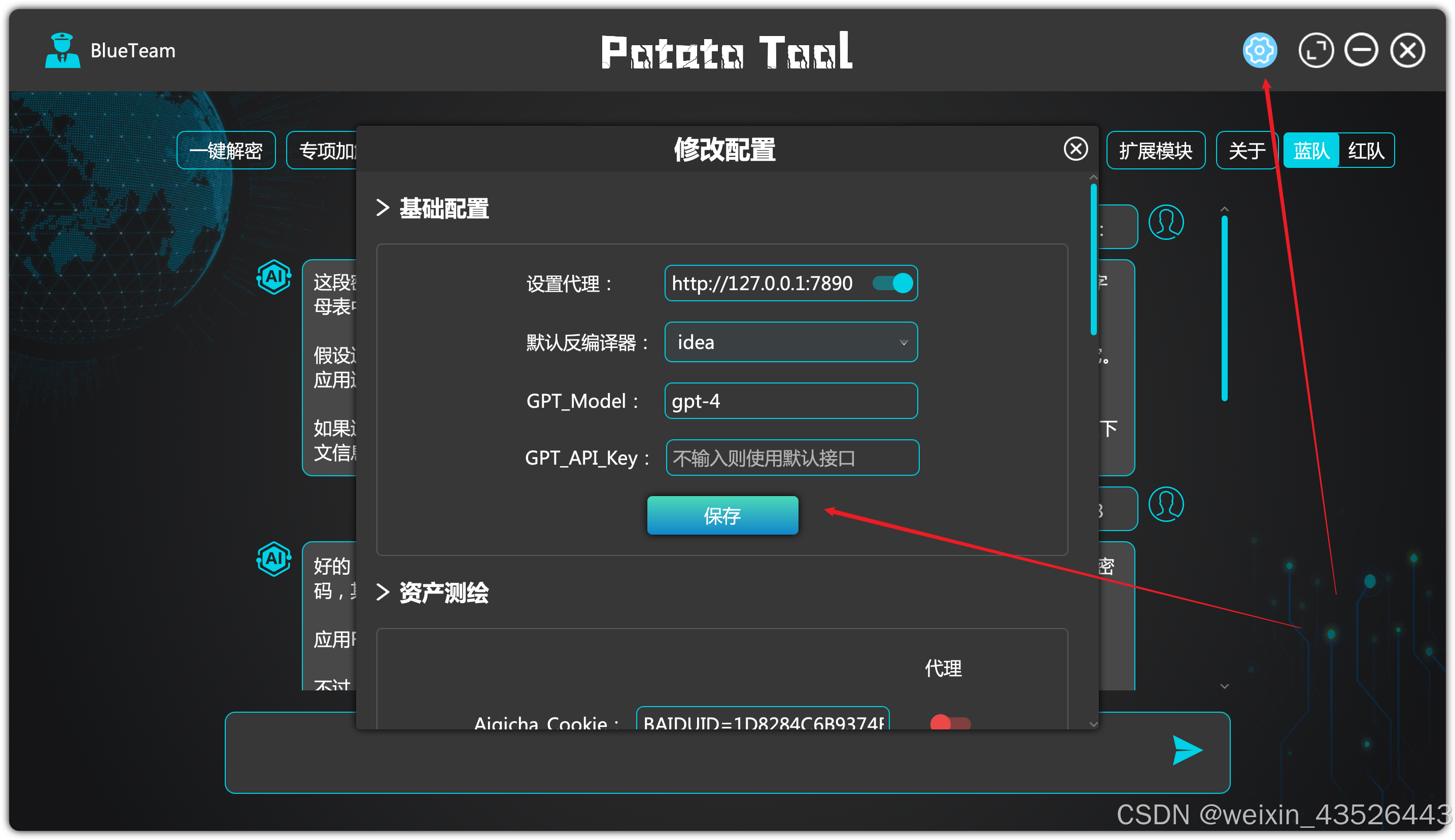Click the 关于 button
Image resolution: width=1455 pixels, height=840 pixels.
coord(1246,151)
